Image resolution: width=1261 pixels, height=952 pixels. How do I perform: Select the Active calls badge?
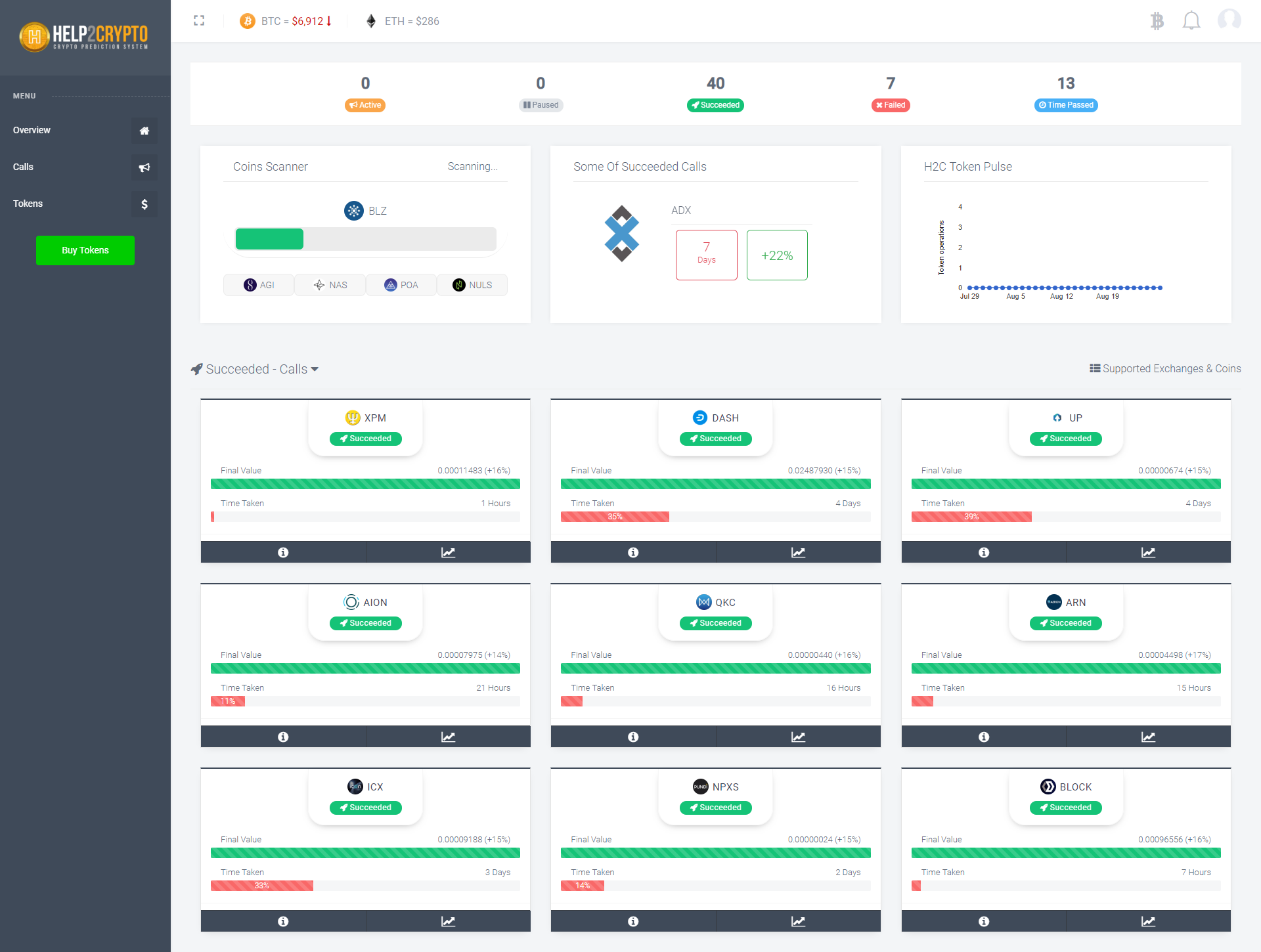pyautogui.click(x=365, y=105)
